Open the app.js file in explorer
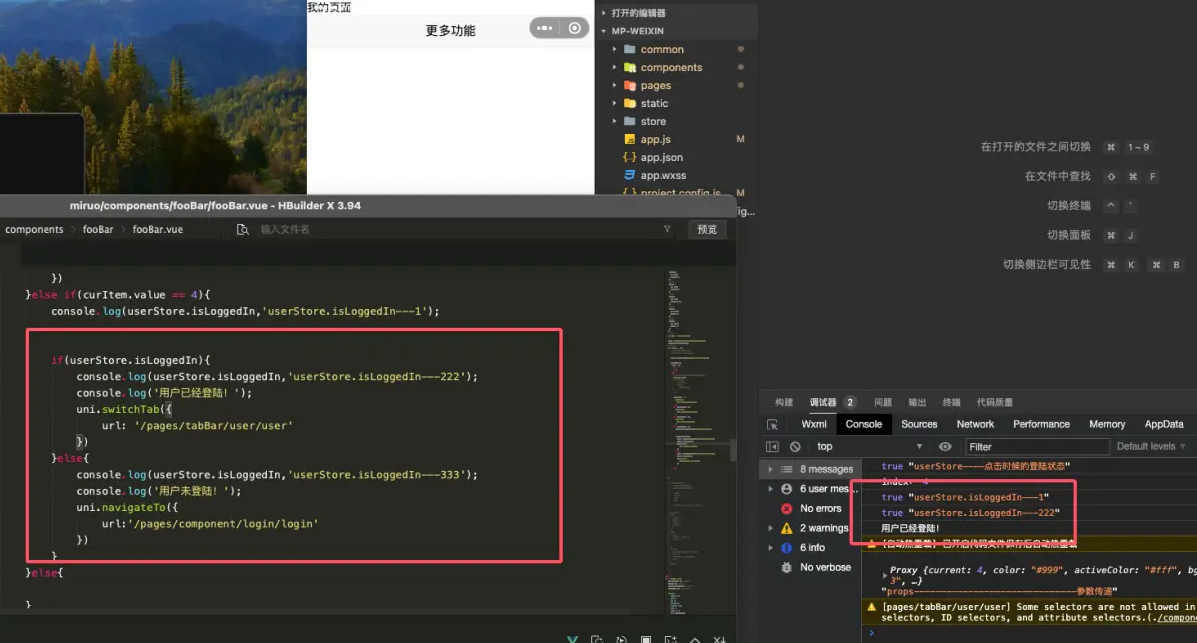 (x=655, y=139)
